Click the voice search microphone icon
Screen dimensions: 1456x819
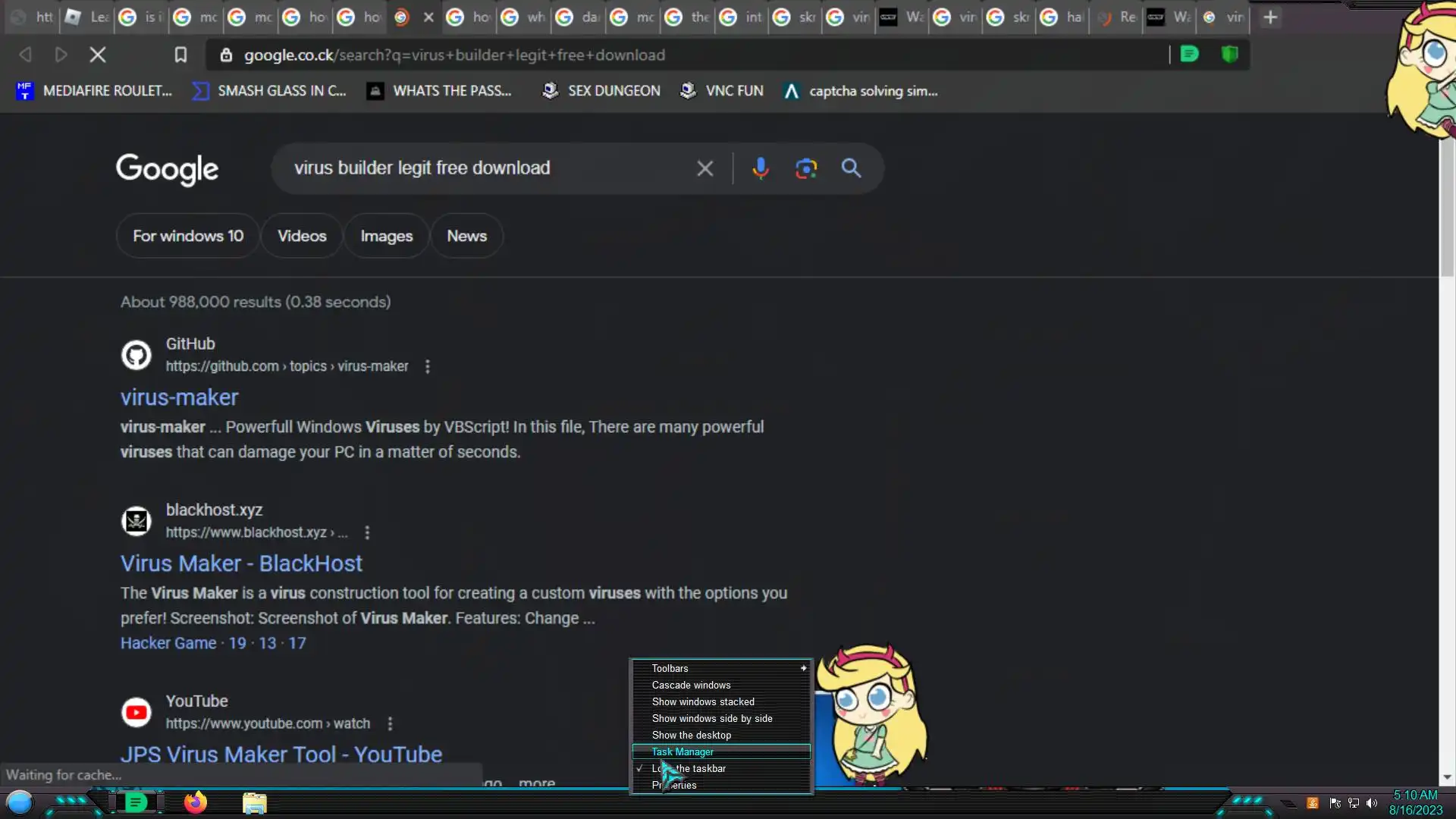click(x=761, y=168)
